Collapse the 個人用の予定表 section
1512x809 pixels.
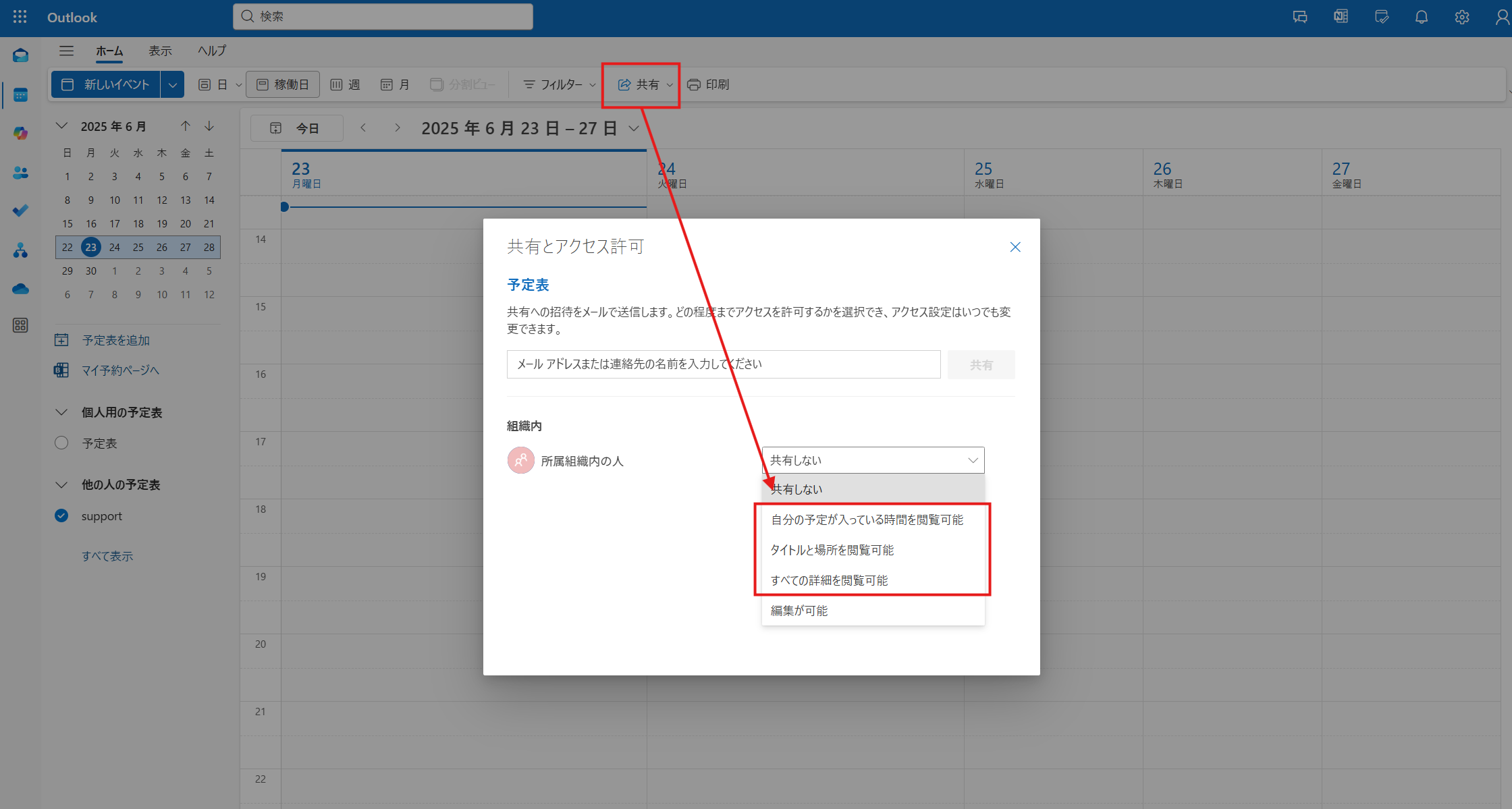click(61, 412)
